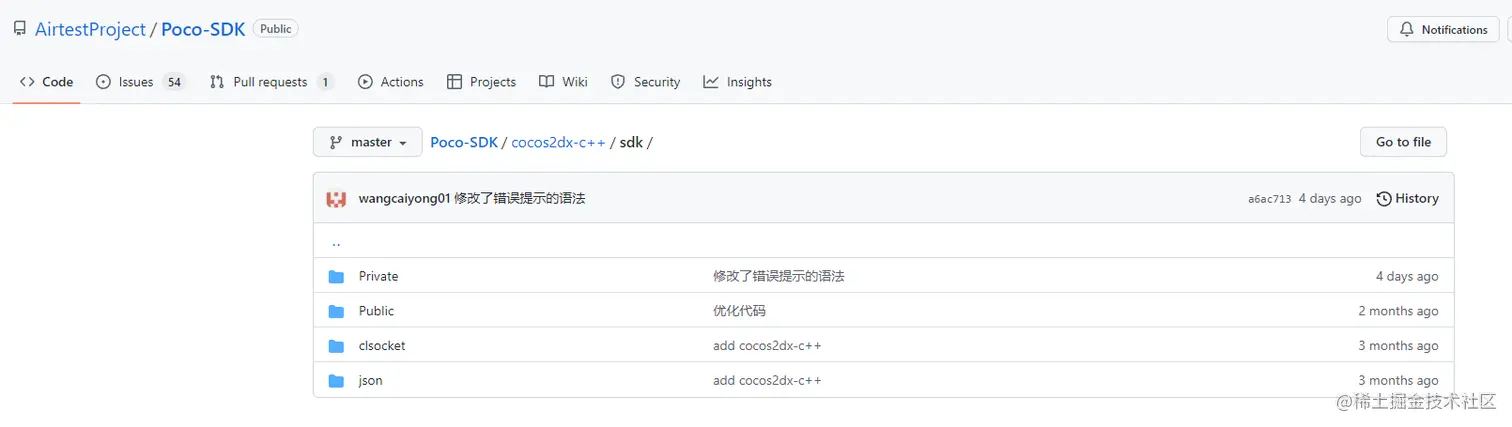Click the Projects table icon

455,82
